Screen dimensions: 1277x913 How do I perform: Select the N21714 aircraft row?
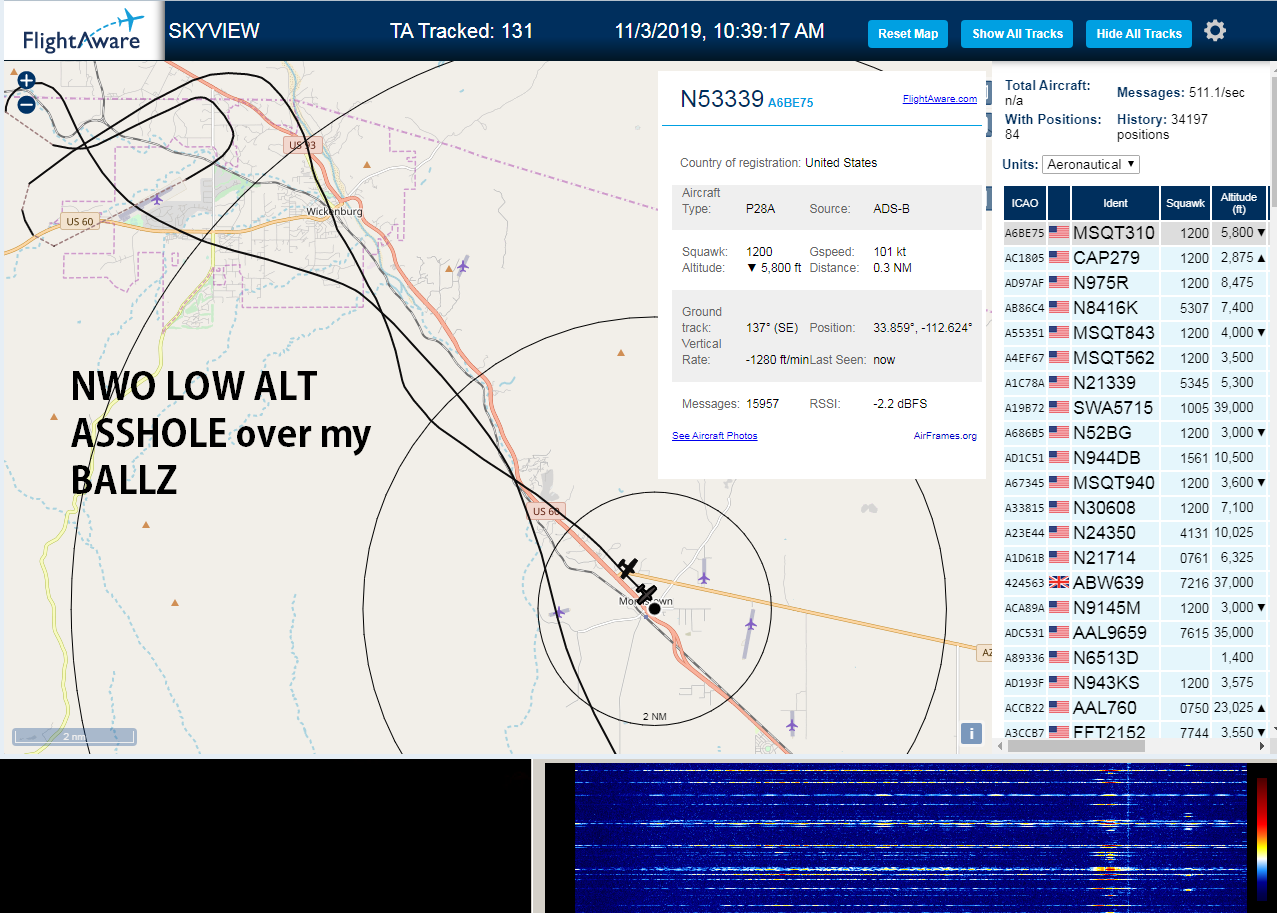1135,557
